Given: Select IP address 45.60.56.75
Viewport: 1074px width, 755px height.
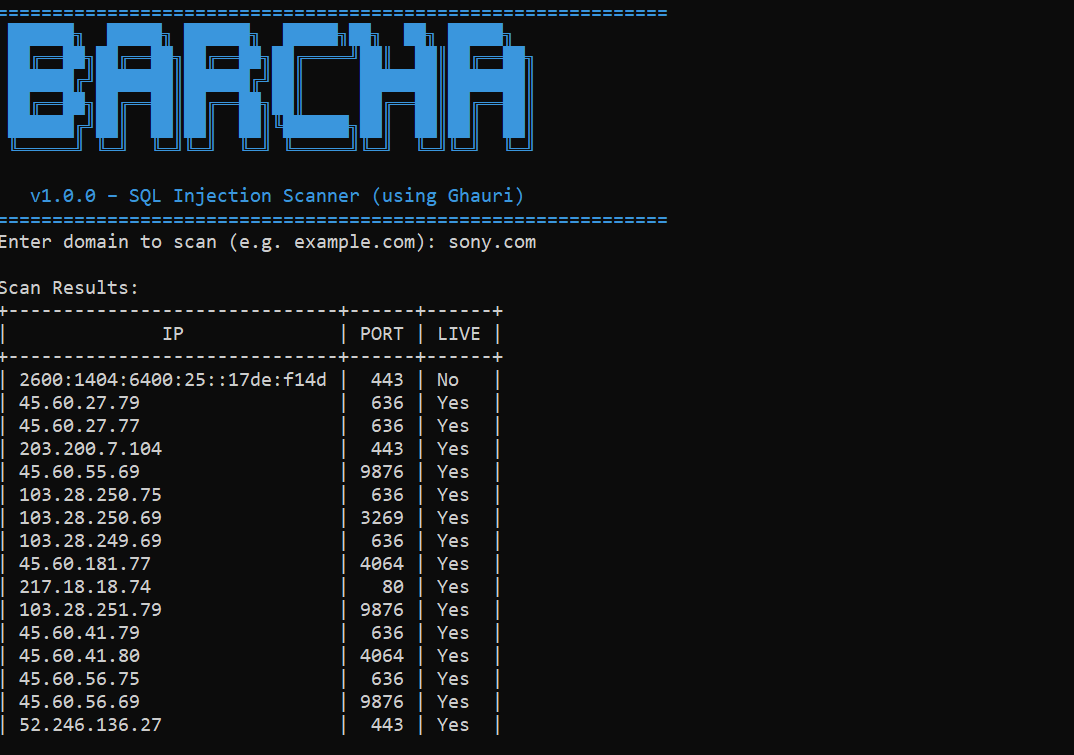Looking at the screenshot, I should (x=79, y=679).
